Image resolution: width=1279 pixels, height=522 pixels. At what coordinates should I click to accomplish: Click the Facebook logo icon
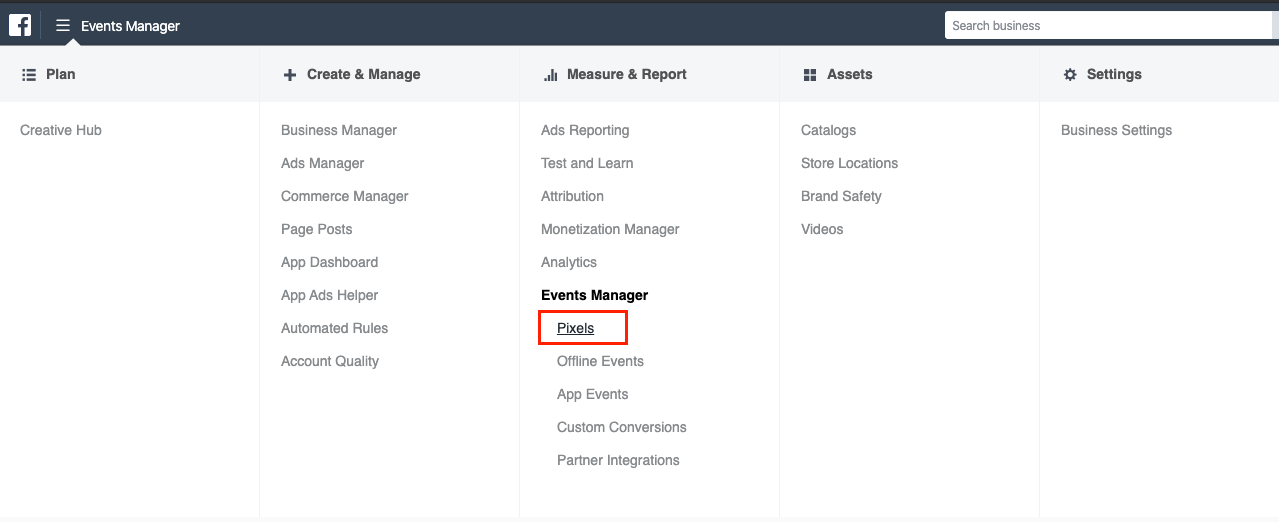tap(20, 25)
